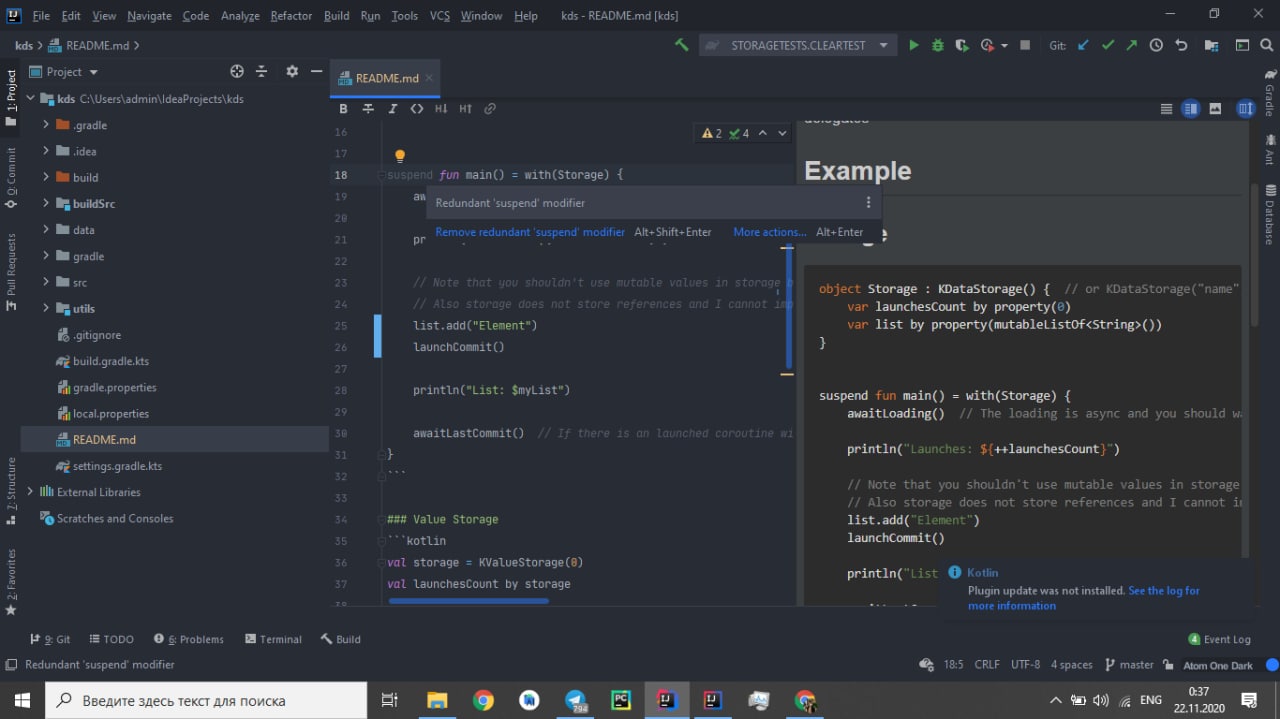Run with profiler icon
This screenshot has height=719, width=1280.
pyautogui.click(x=987, y=45)
